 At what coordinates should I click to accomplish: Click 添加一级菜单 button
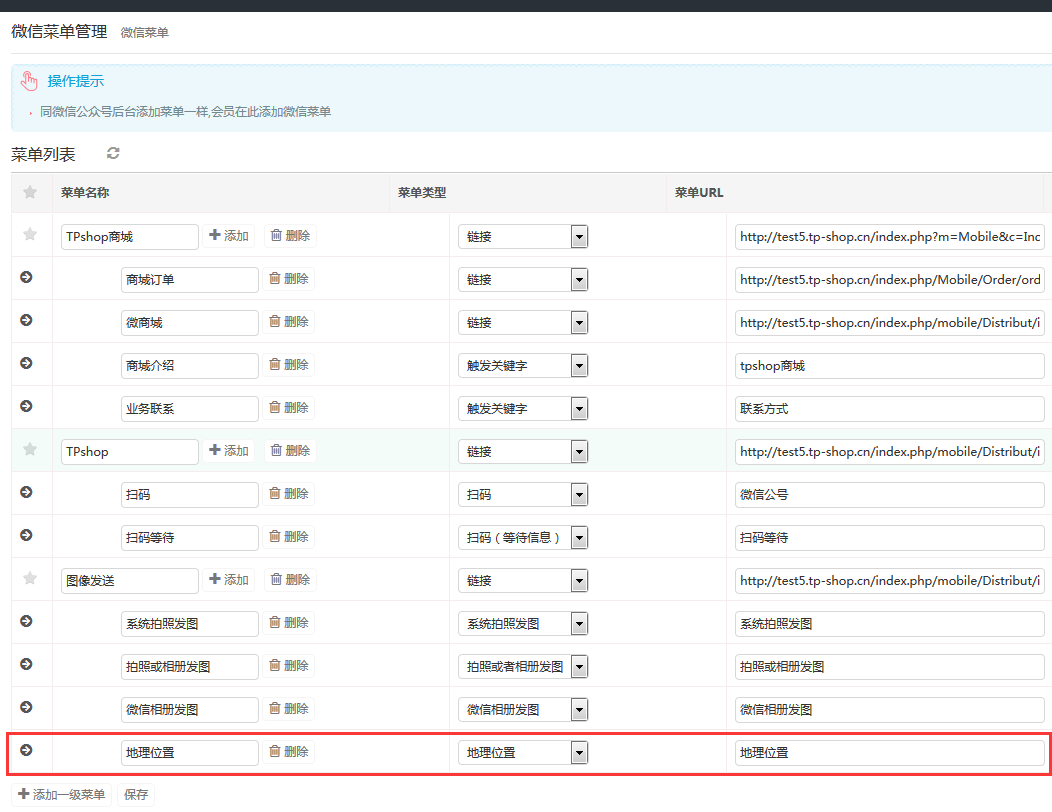click(62, 795)
